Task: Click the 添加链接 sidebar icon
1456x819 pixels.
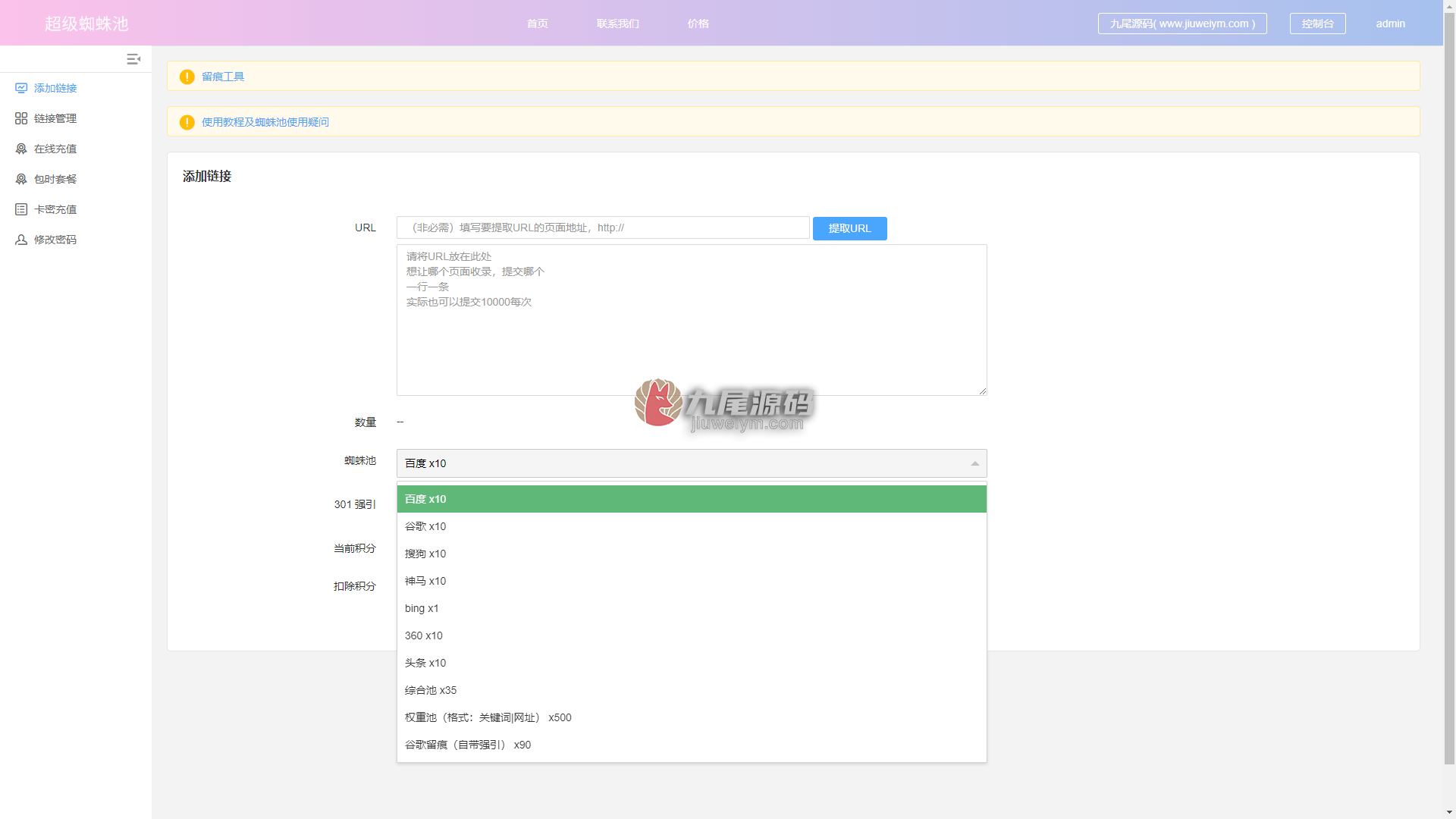Action: (x=21, y=88)
